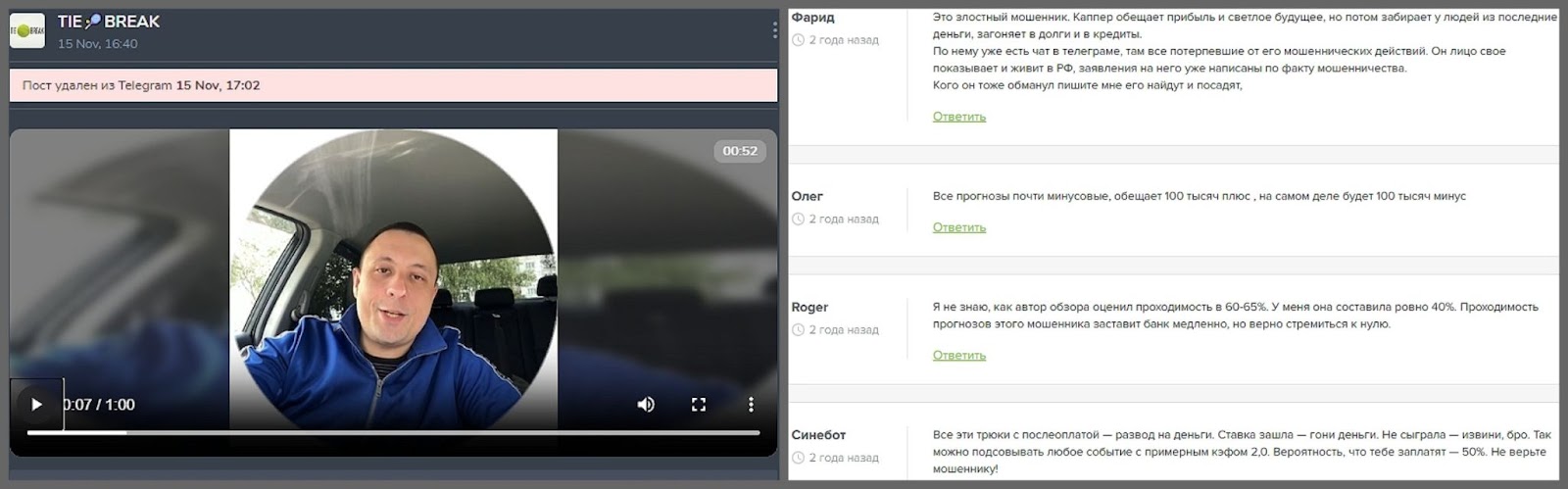Viewport: 1568px width, 489px height.
Task: Click the 00:52 duration badge
Action: [740, 151]
